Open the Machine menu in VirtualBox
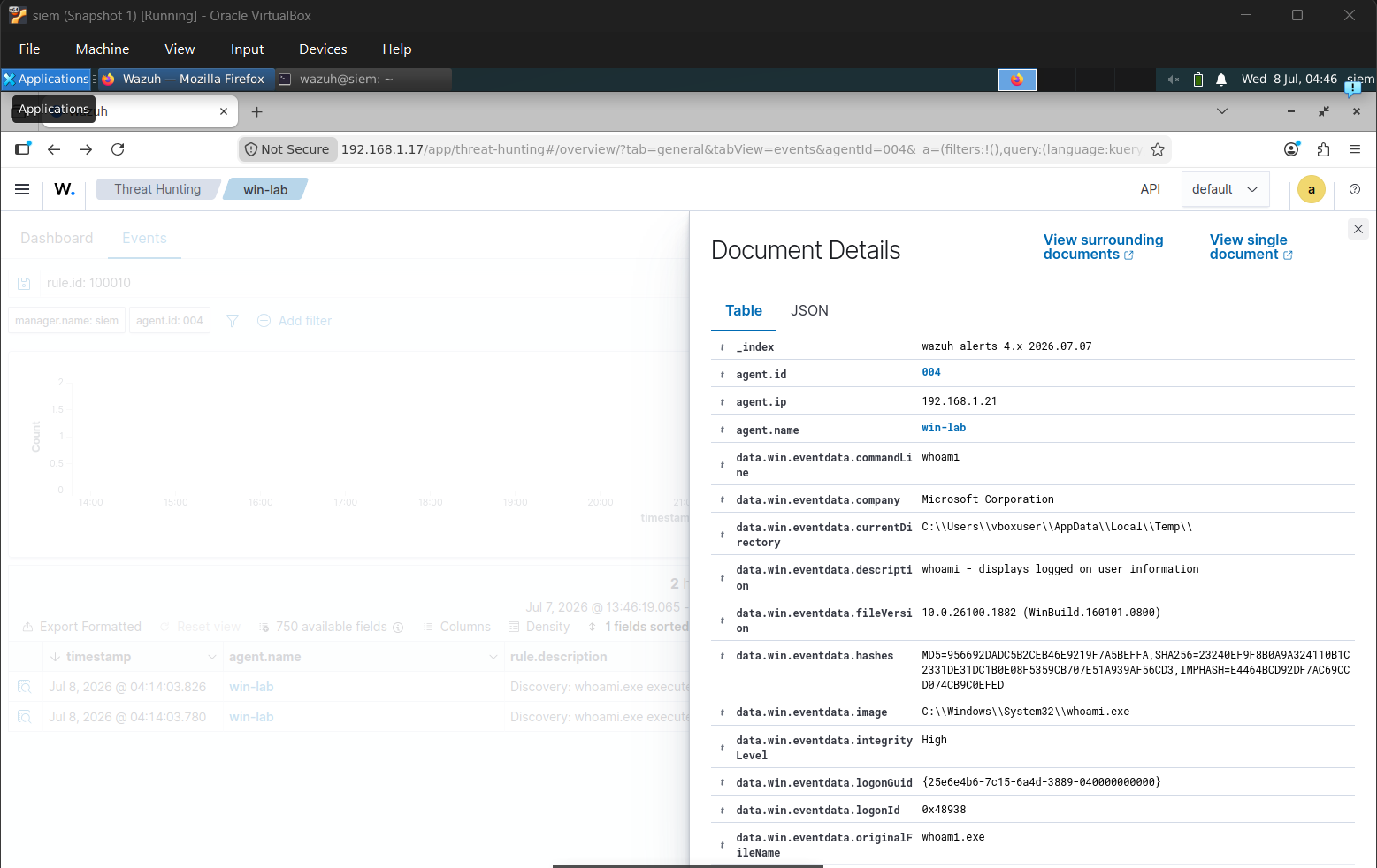The width and height of the screenshot is (1377, 868). [103, 49]
